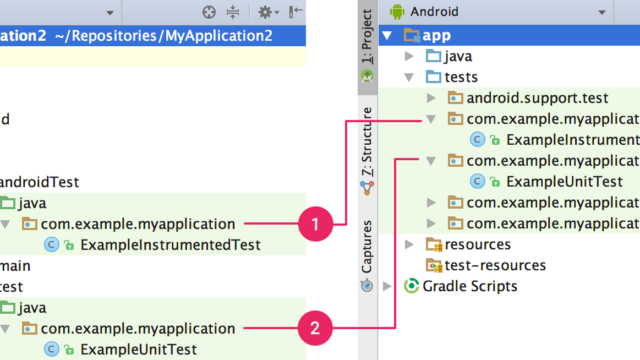640x360 pixels.
Task: Select the app module row
Action: [509, 35]
